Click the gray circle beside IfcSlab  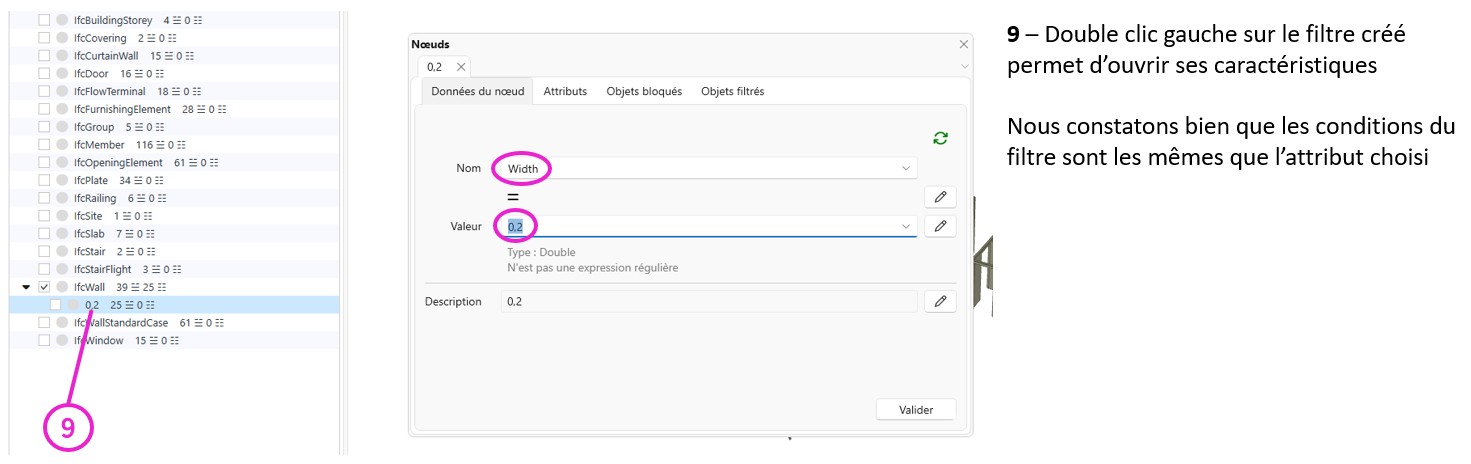tap(62, 233)
